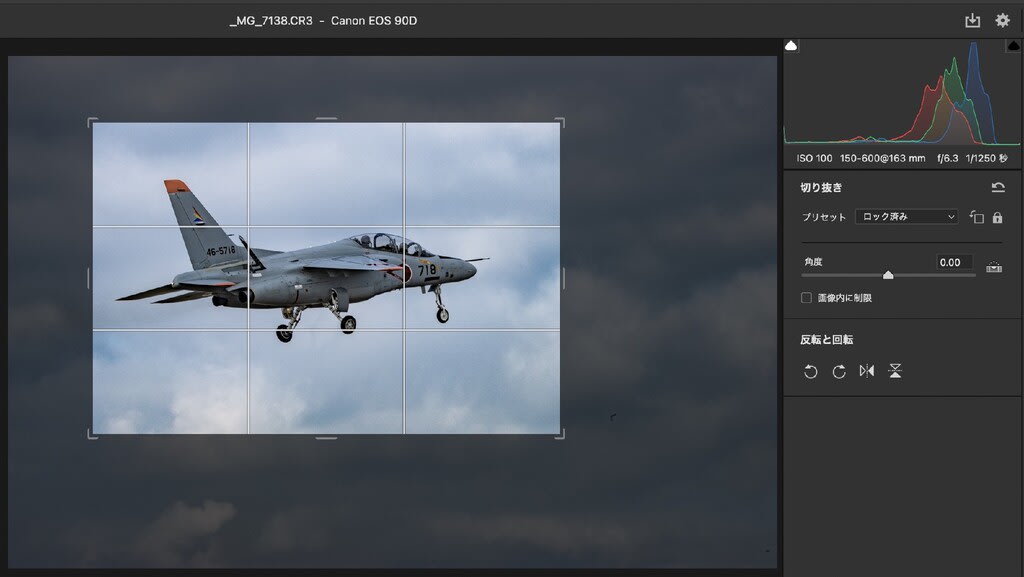
Task: Click the top edge crop handle
Action: pyautogui.click(x=327, y=119)
